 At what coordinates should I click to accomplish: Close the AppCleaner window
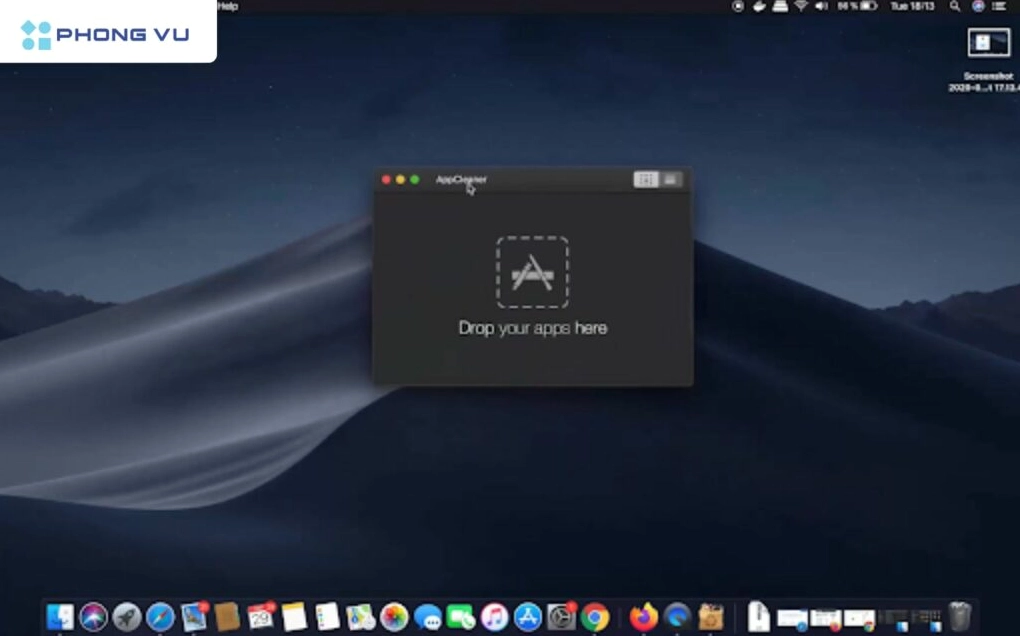coord(386,179)
